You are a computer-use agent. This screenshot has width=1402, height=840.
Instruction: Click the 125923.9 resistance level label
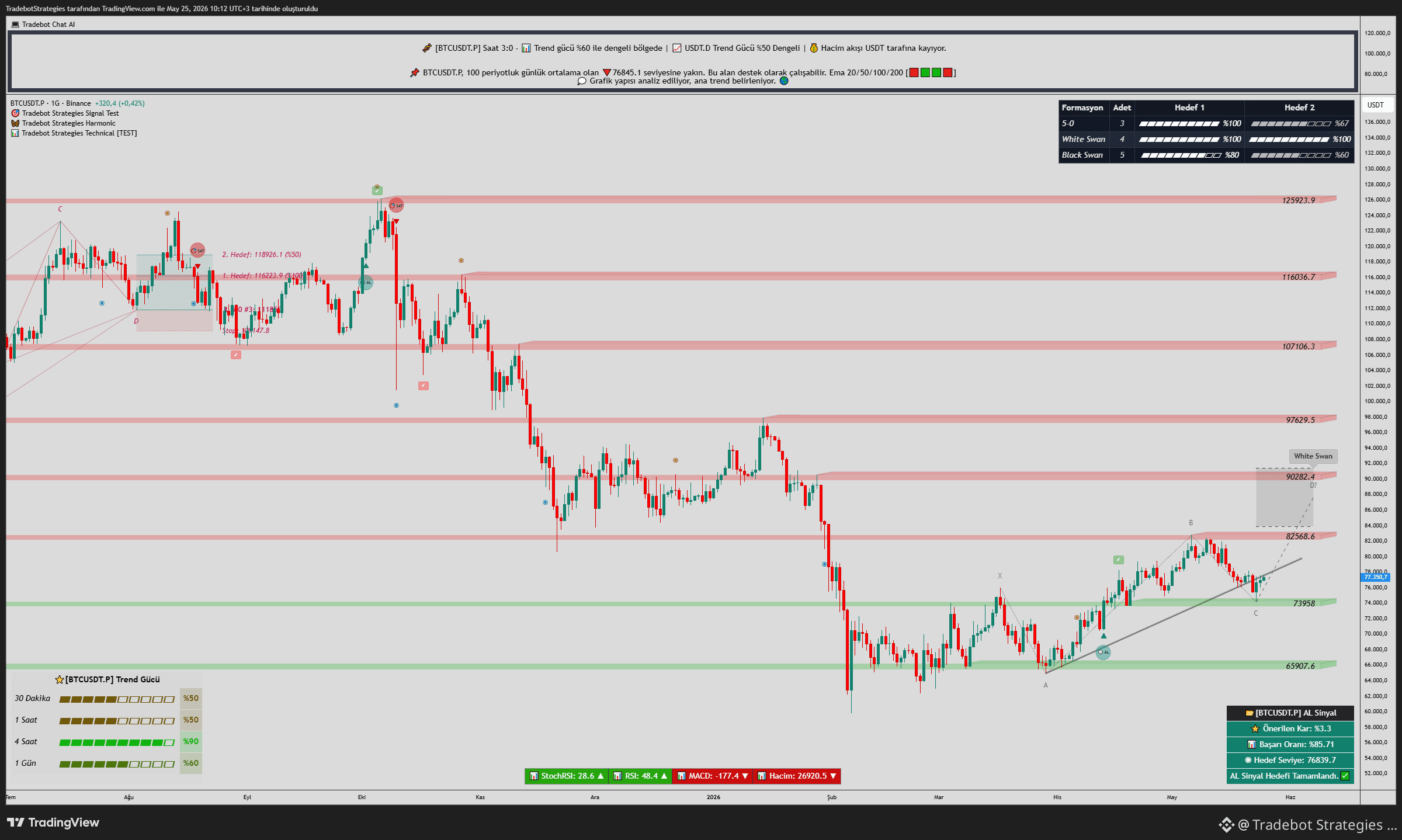(1299, 200)
